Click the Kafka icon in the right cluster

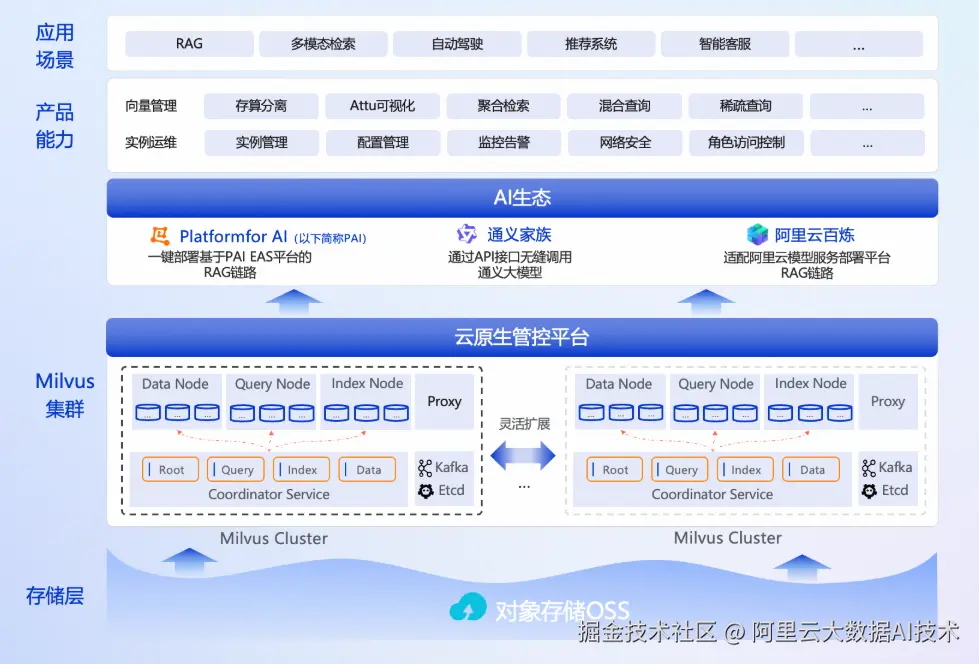[x=868, y=468]
